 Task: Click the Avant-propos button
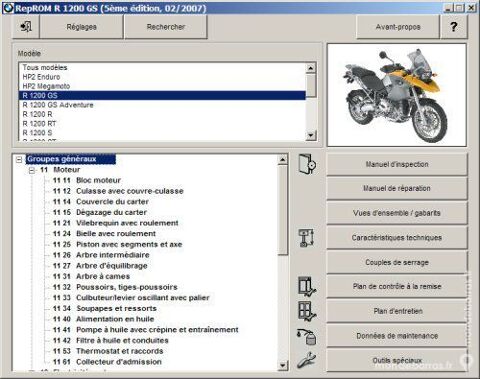398,27
